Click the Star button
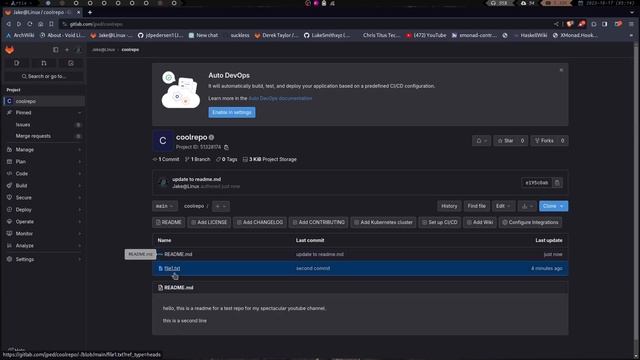 [511, 140]
